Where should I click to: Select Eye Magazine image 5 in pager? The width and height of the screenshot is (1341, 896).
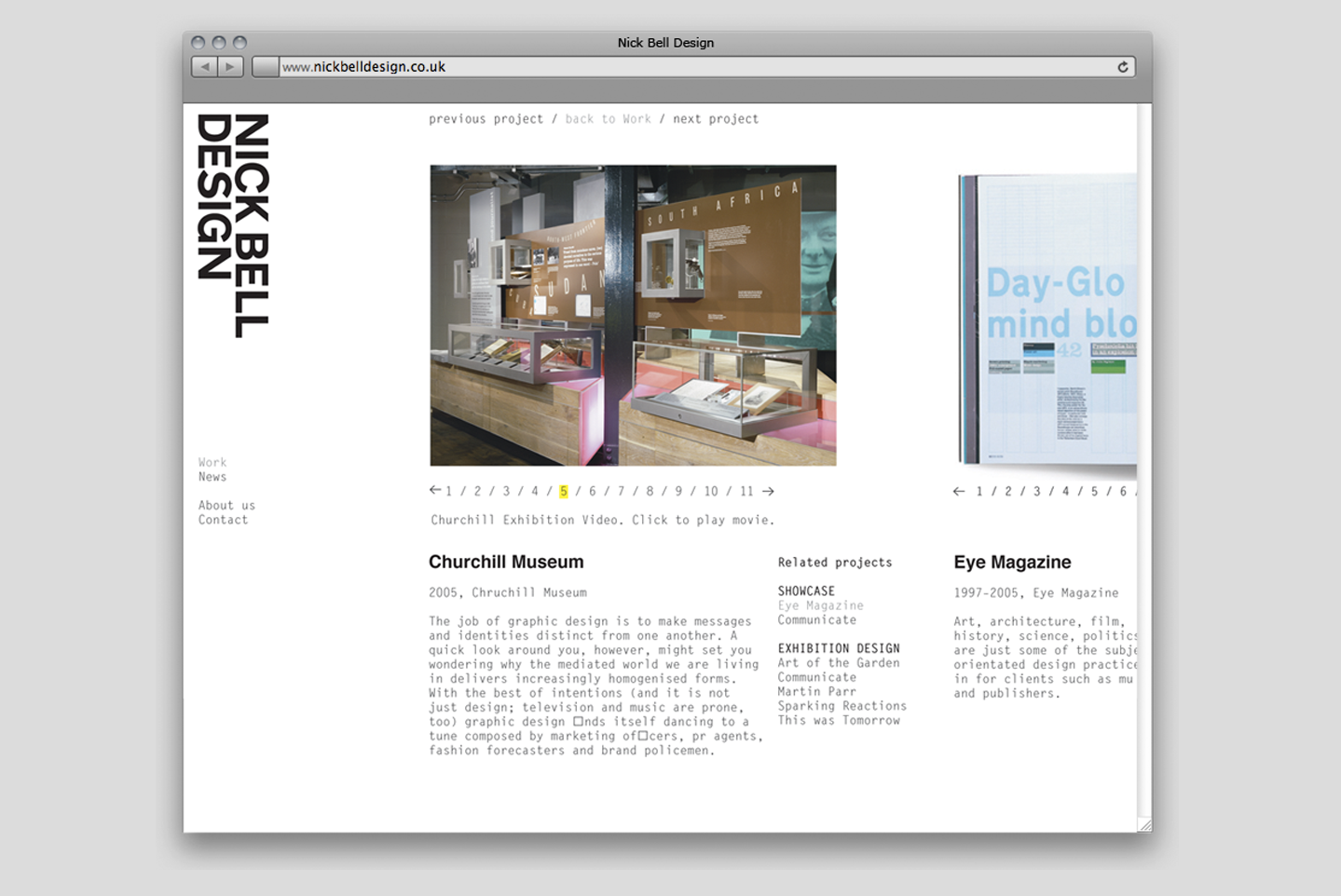[1094, 491]
